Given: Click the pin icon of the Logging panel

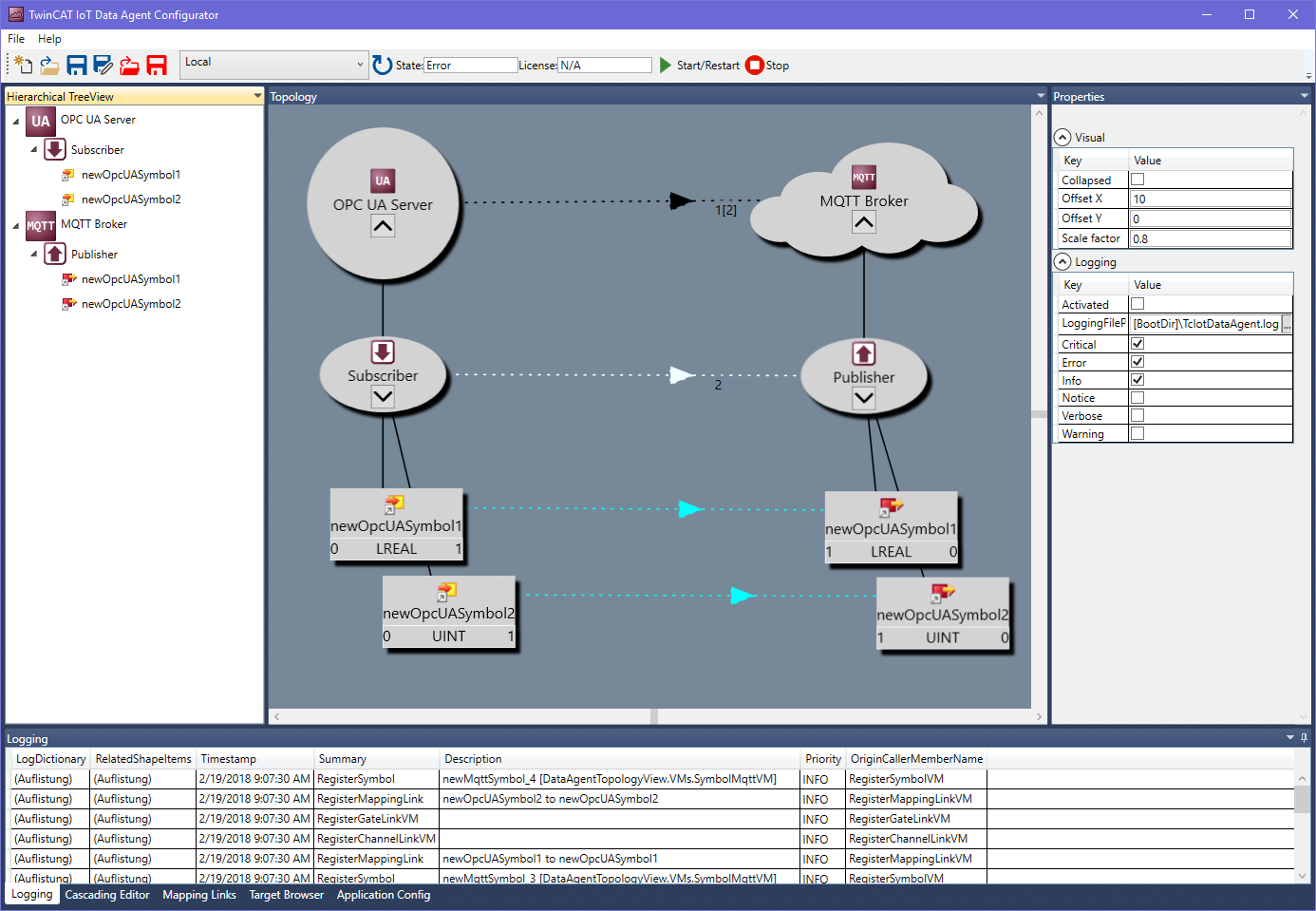Looking at the screenshot, I should [x=1304, y=738].
